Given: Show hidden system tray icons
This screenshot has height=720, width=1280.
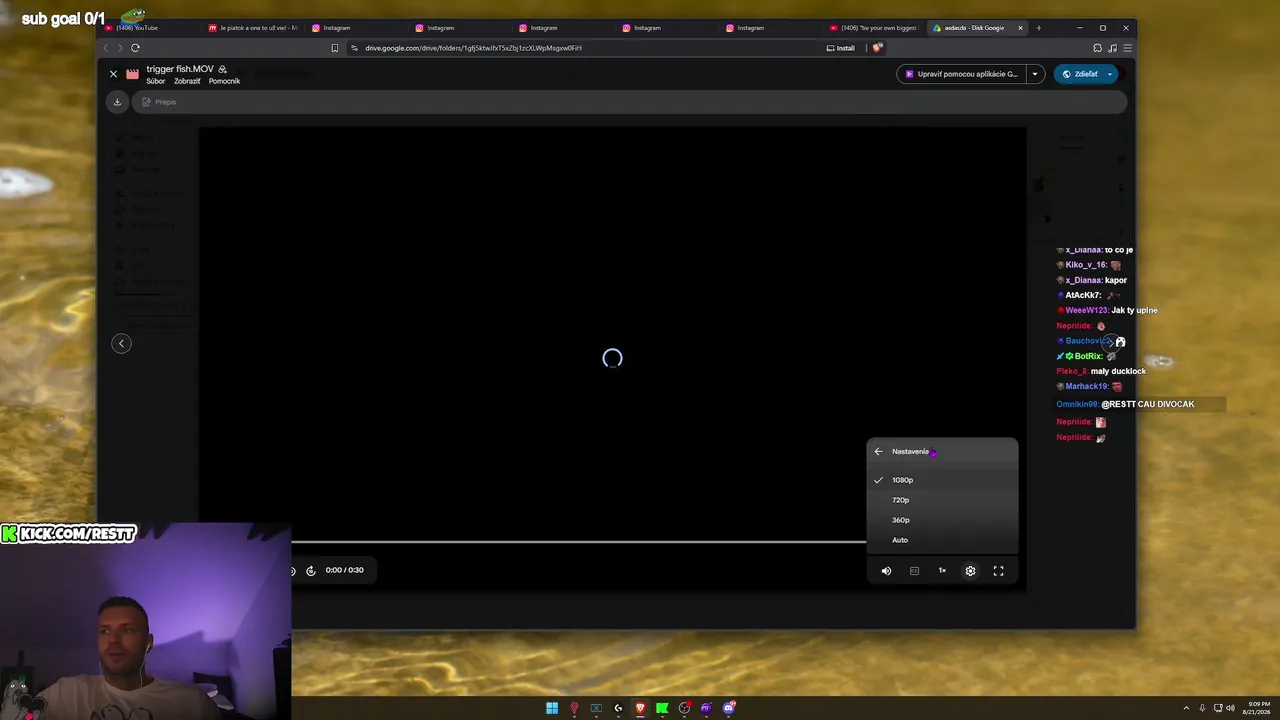Looking at the screenshot, I should tap(1187, 708).
